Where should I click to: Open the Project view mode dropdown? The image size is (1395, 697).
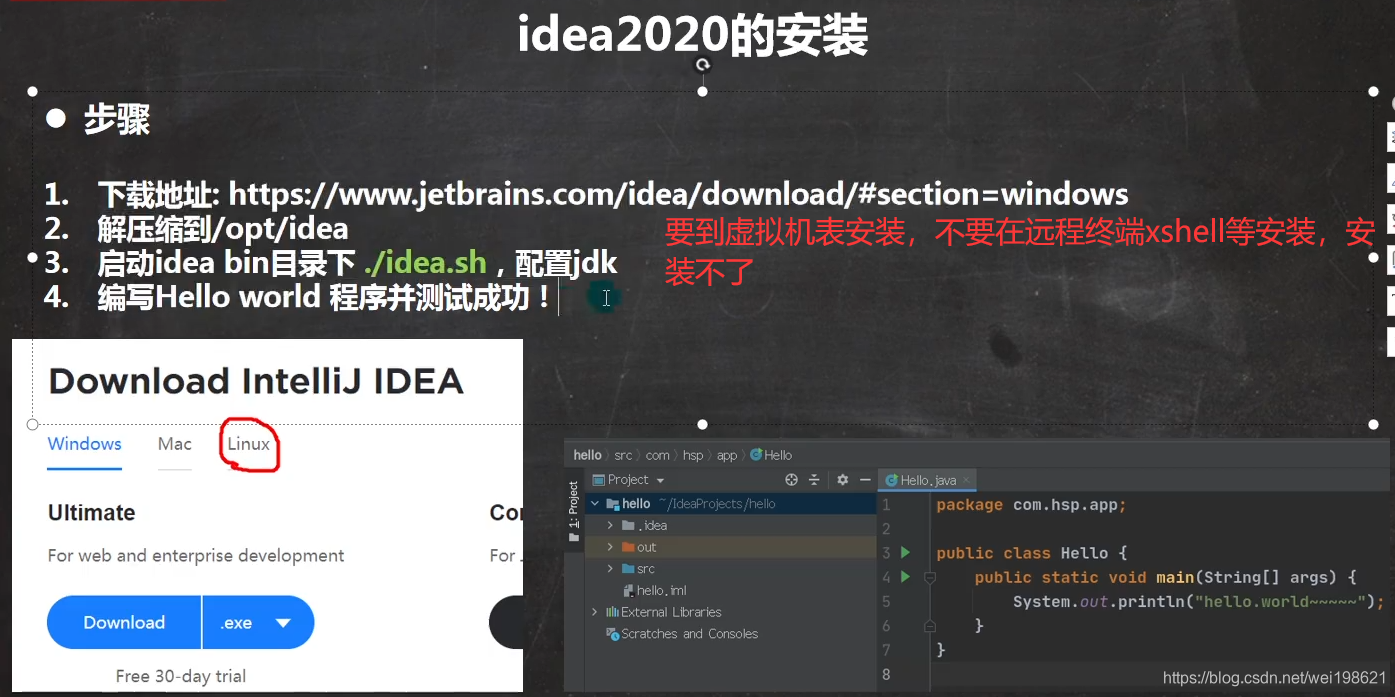660,481
